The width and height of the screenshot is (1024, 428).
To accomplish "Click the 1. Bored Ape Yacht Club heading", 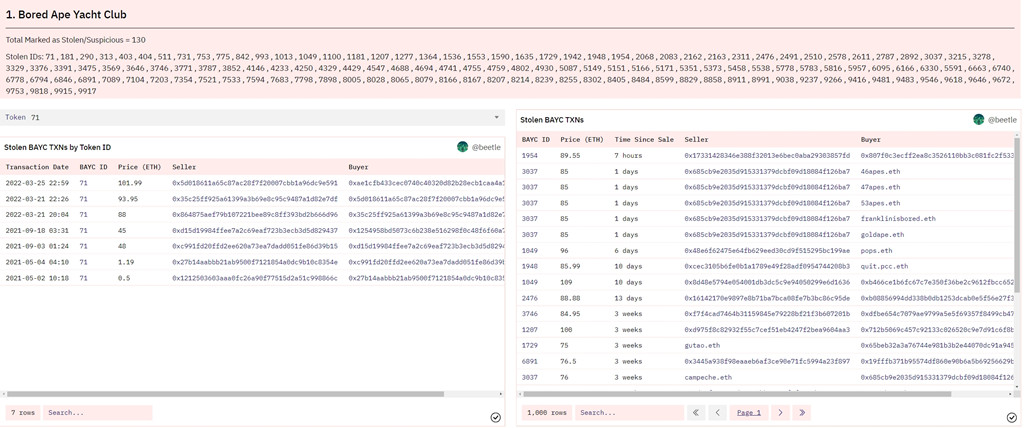I will [x=66, y=14].
